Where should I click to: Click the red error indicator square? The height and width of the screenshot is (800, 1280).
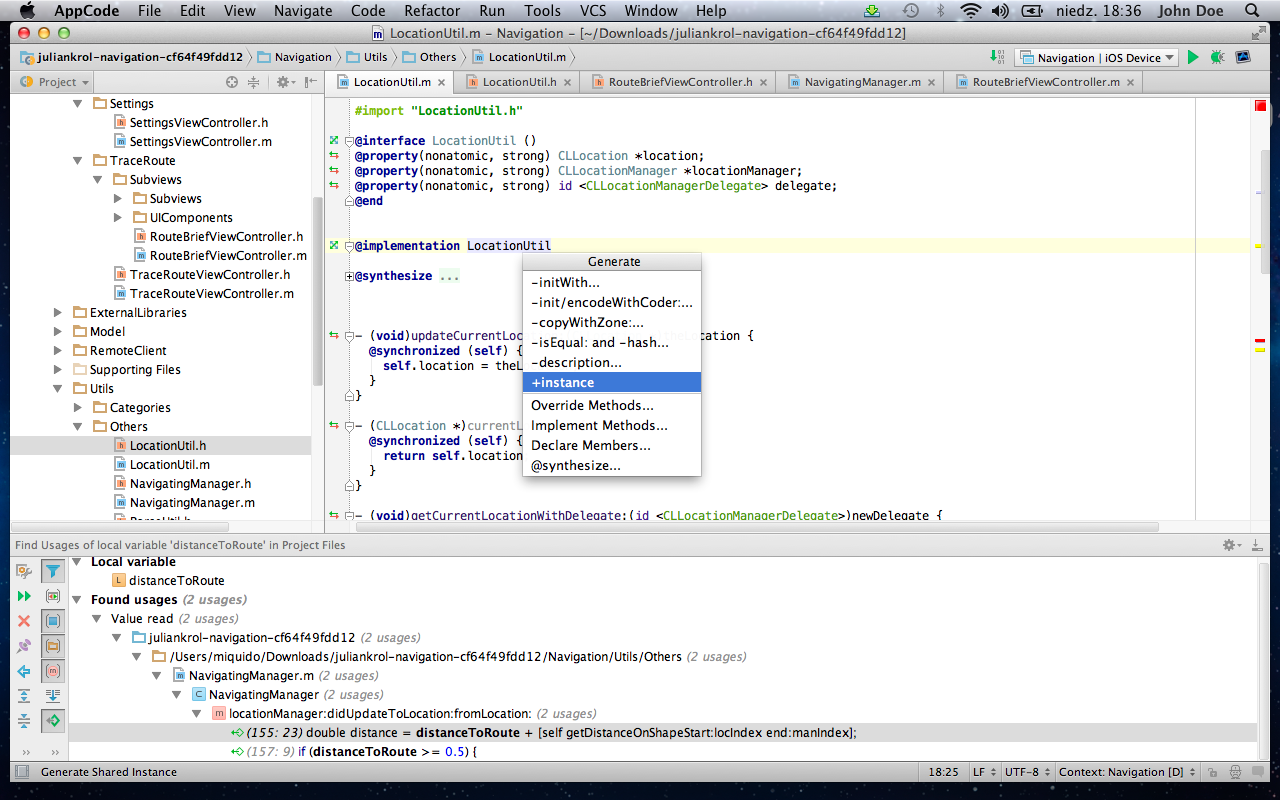(1260, 105)
